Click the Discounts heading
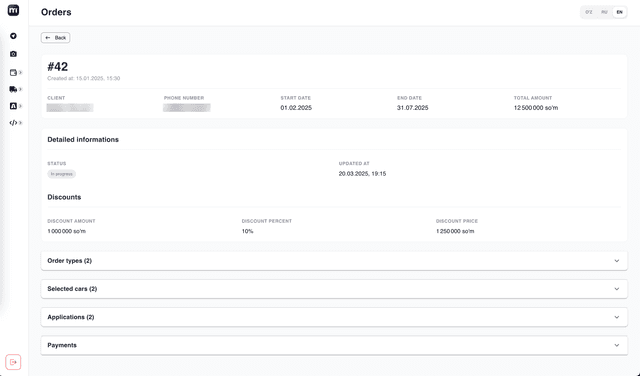The width and height of the screenshot is (640, 376). pos(64,197)
